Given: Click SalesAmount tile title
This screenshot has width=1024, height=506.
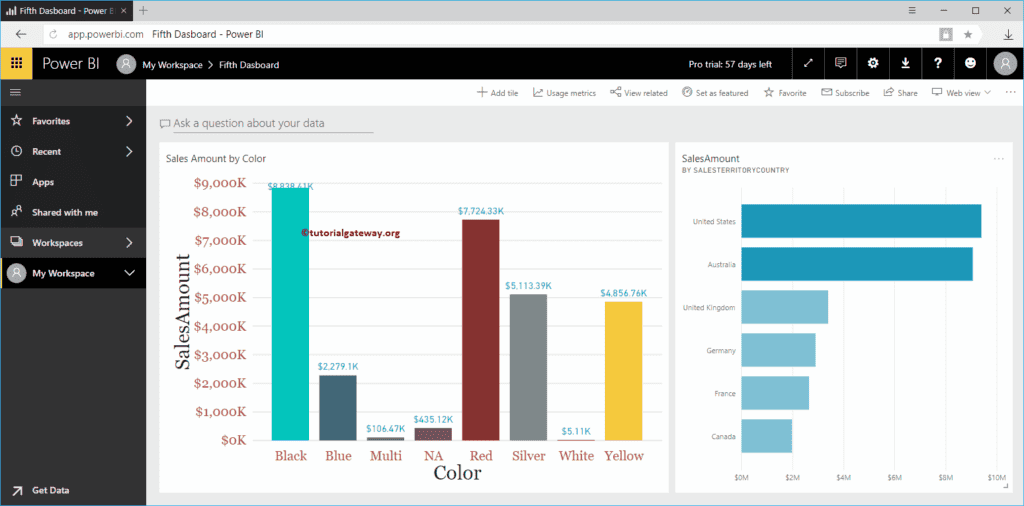Looking at the screenshot, I should click(x=711, y=159).
